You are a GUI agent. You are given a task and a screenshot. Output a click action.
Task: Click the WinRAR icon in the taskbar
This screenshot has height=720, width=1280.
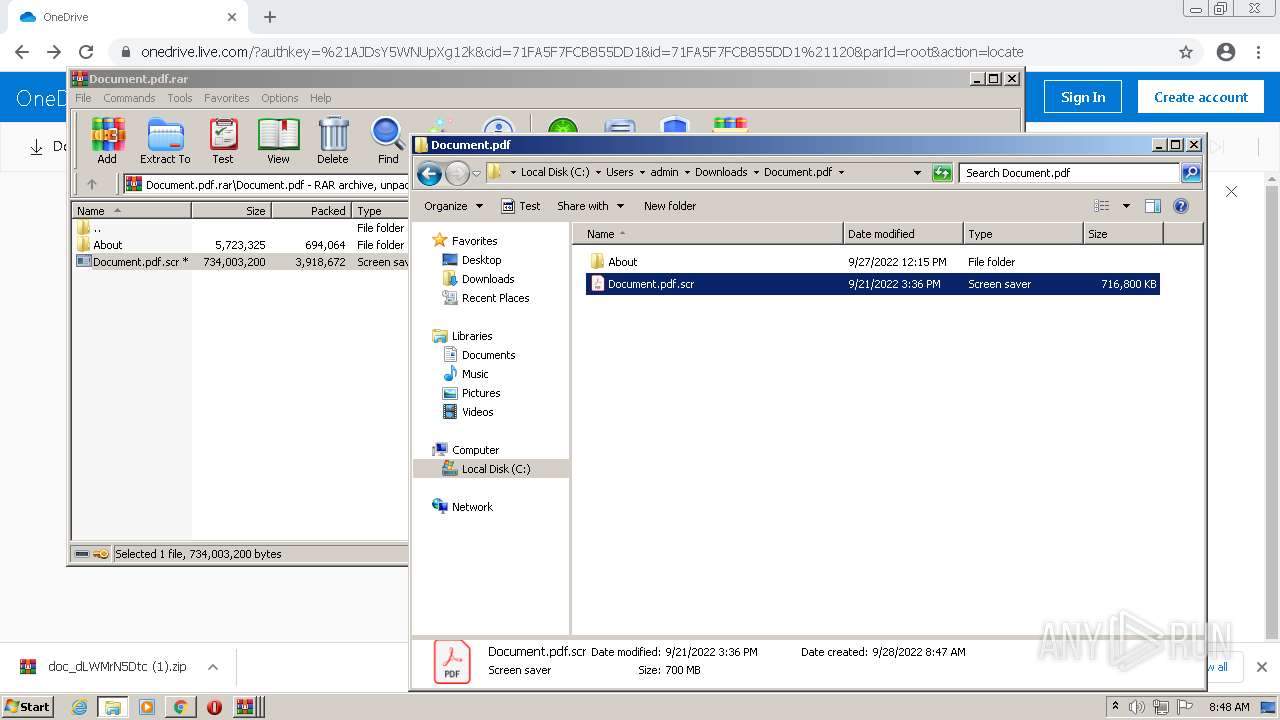pyautogui.click(x=247, y=707)
